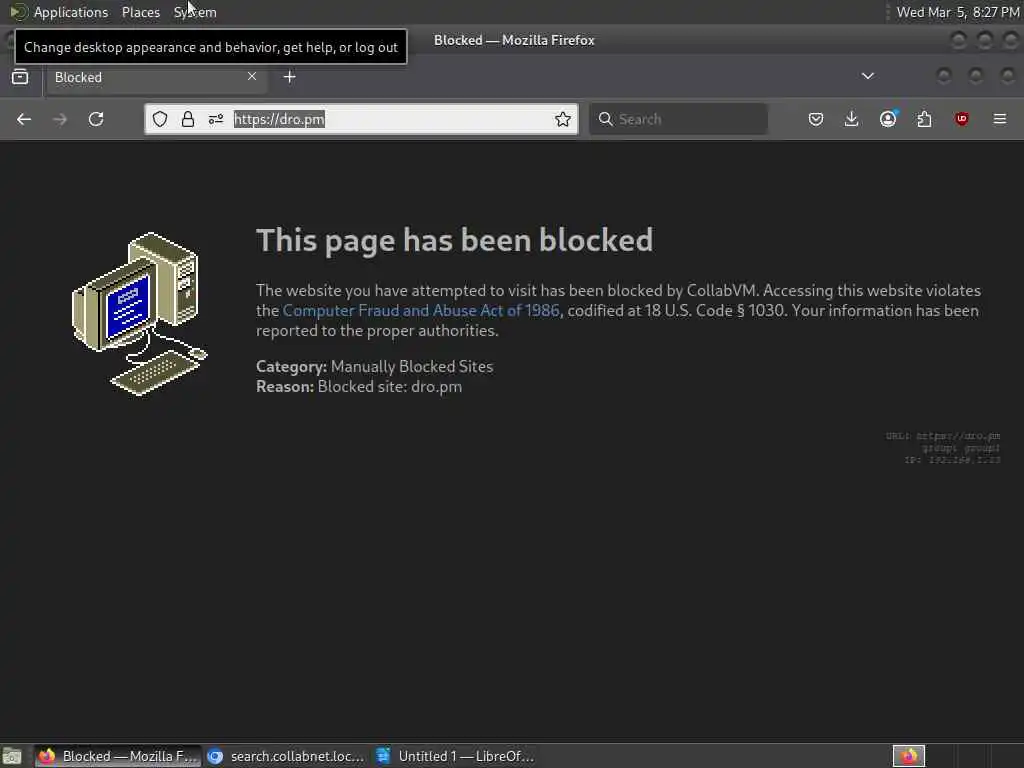Open the Applications menu
1024x768 pixels.
pos(71,12)
